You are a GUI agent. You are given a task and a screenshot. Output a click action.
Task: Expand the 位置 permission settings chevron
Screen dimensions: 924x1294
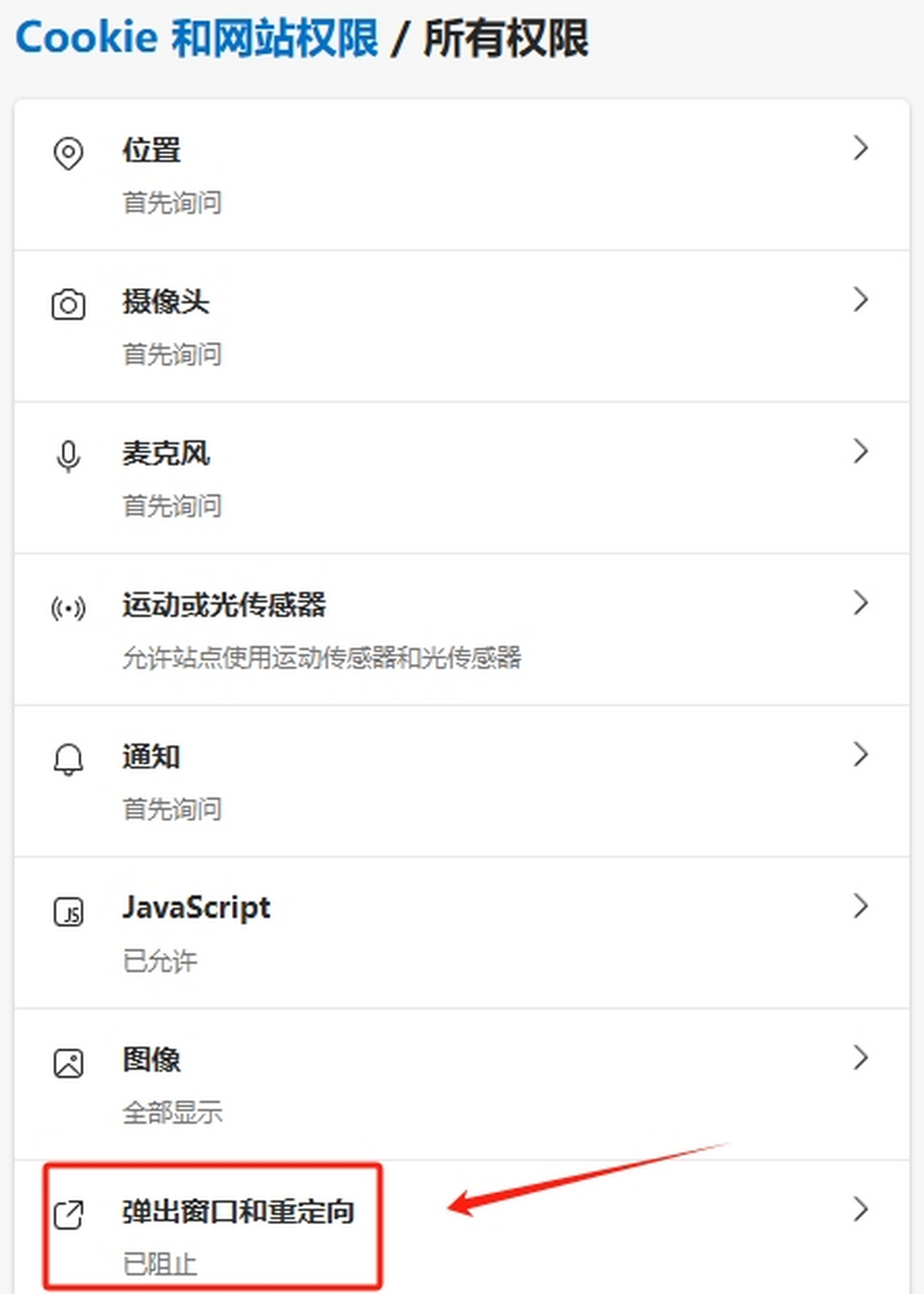(861, 149)
